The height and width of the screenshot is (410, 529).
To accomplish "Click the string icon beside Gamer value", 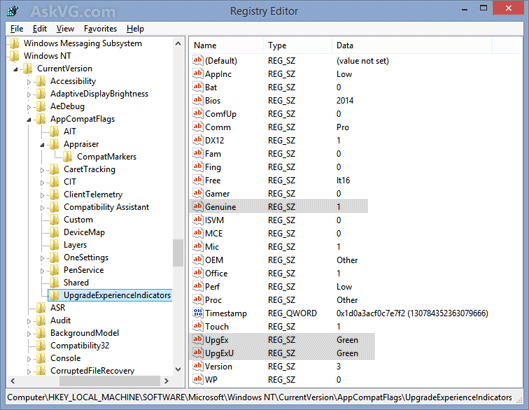I will point(198,193).
